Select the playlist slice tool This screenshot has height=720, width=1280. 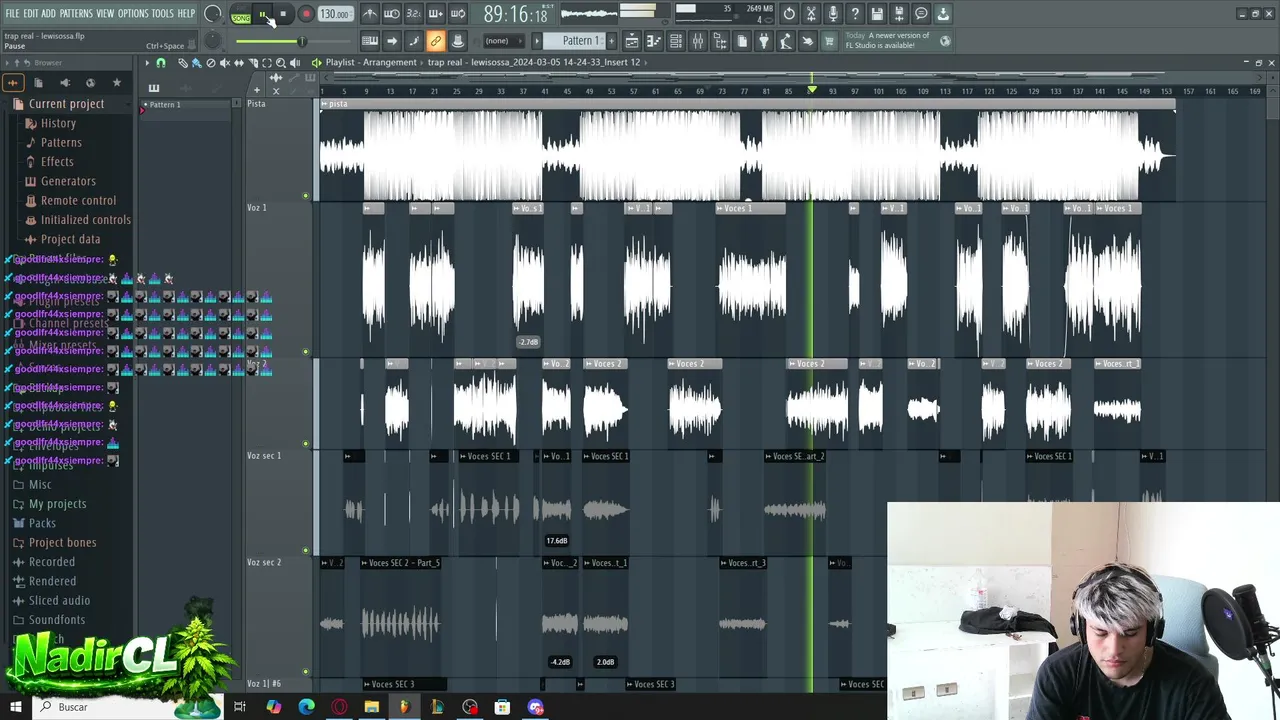point(253,63)
